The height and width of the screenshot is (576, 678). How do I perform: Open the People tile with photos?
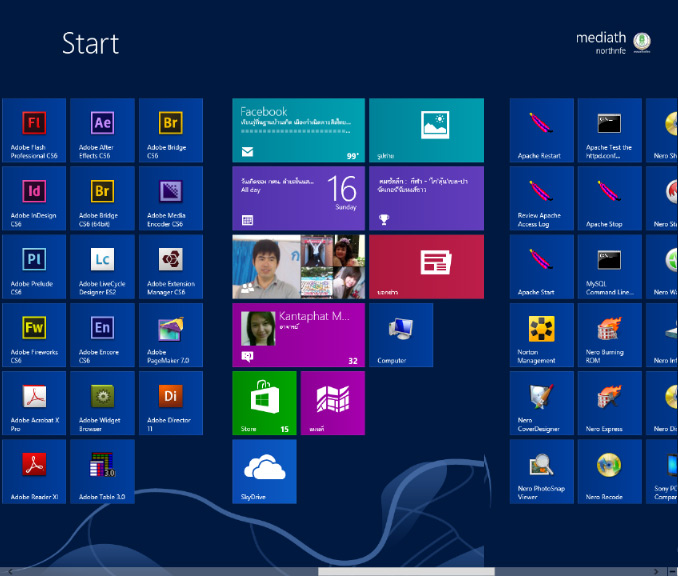[298, 267]
